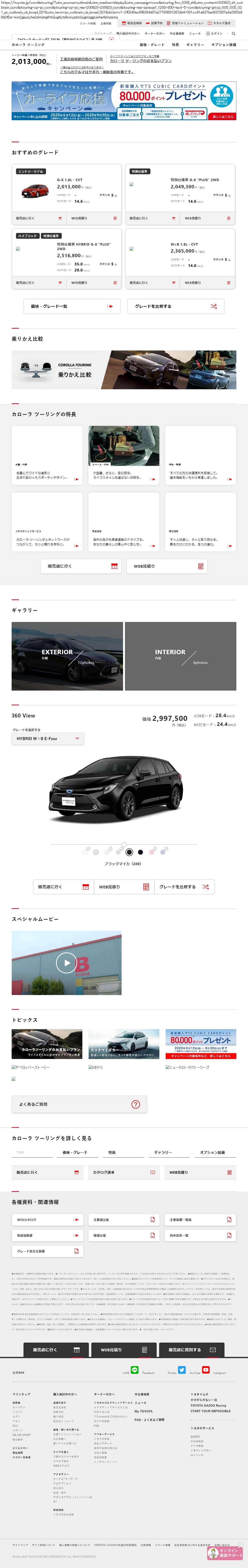This screenshot has width=248, height=1568.
Task: Click the FAQ question mark icon
Action: pyautogui.click(x=136, y=1104)
